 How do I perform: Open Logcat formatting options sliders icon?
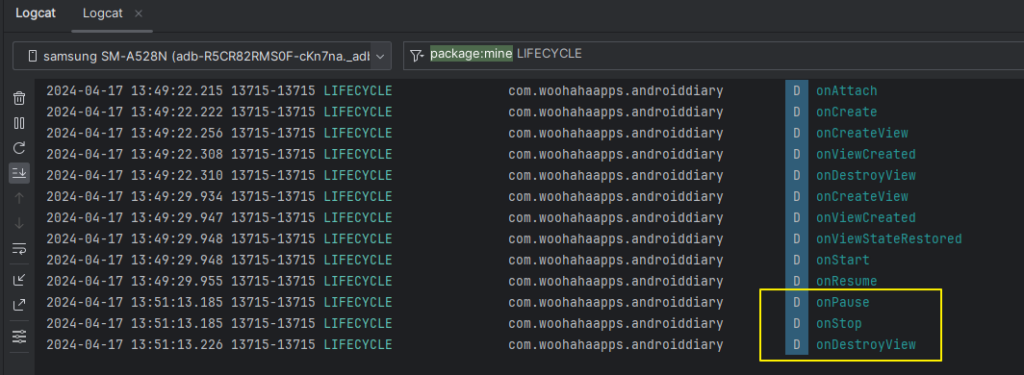(19, 336)
